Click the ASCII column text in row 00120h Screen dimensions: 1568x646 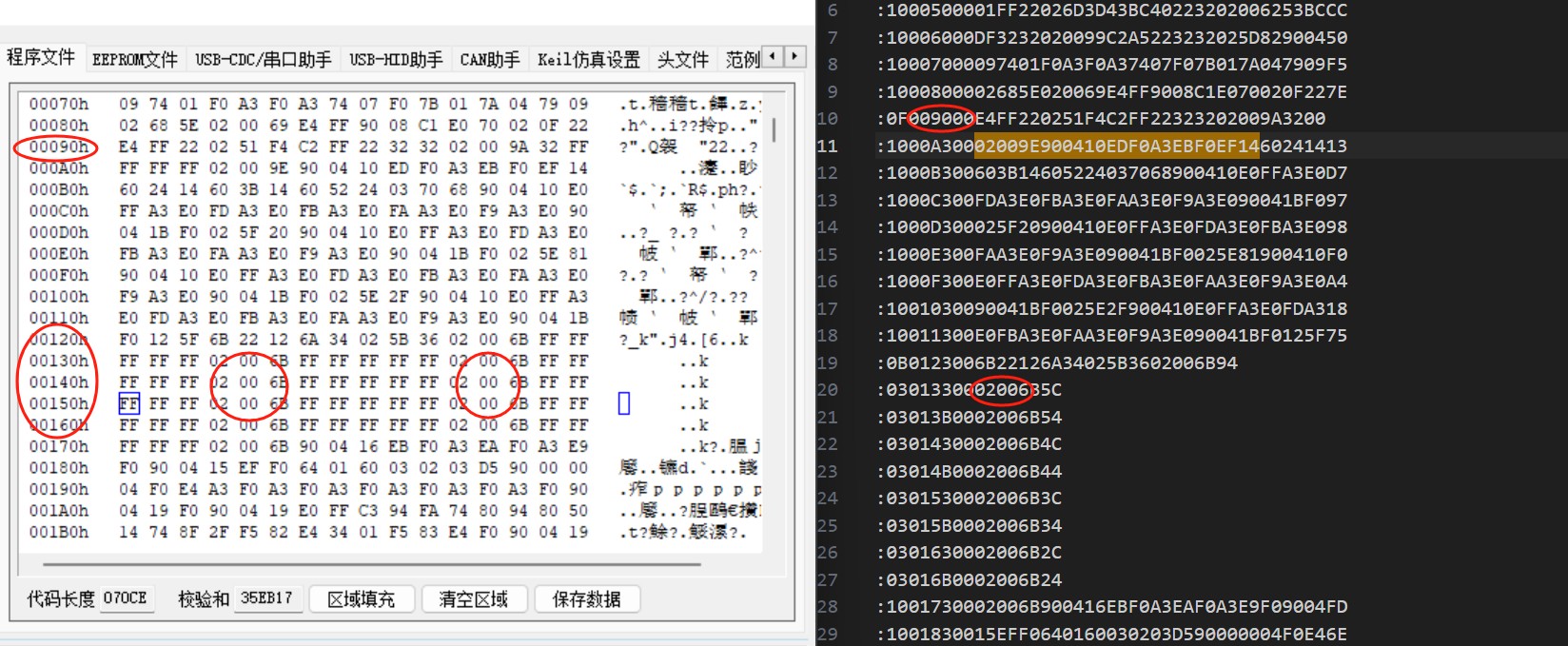pos(684,340)
